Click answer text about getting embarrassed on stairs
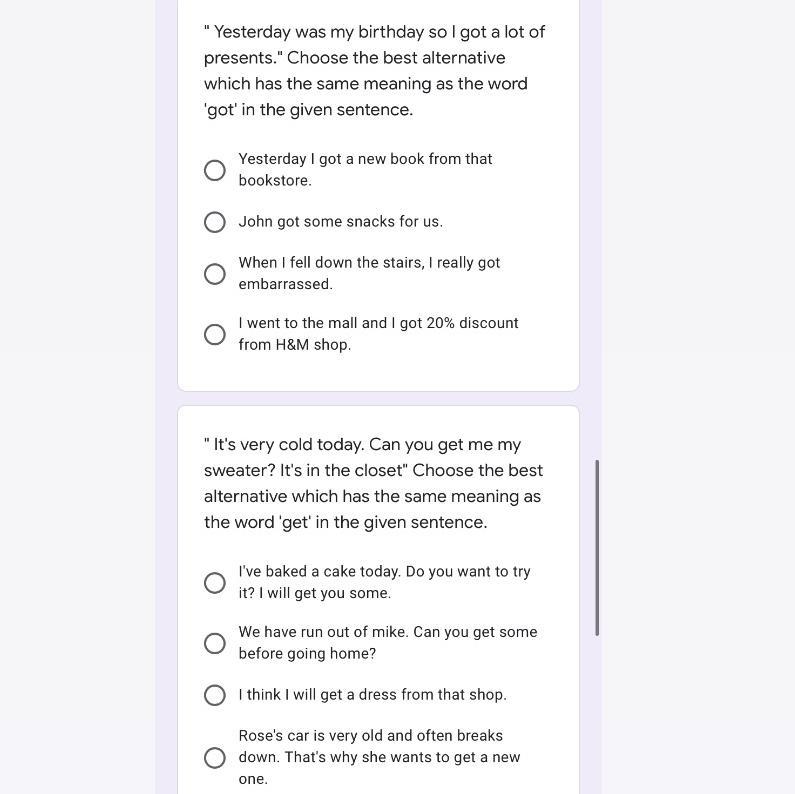The width and height of the screenshot is (795, 794). coord(369,273)
